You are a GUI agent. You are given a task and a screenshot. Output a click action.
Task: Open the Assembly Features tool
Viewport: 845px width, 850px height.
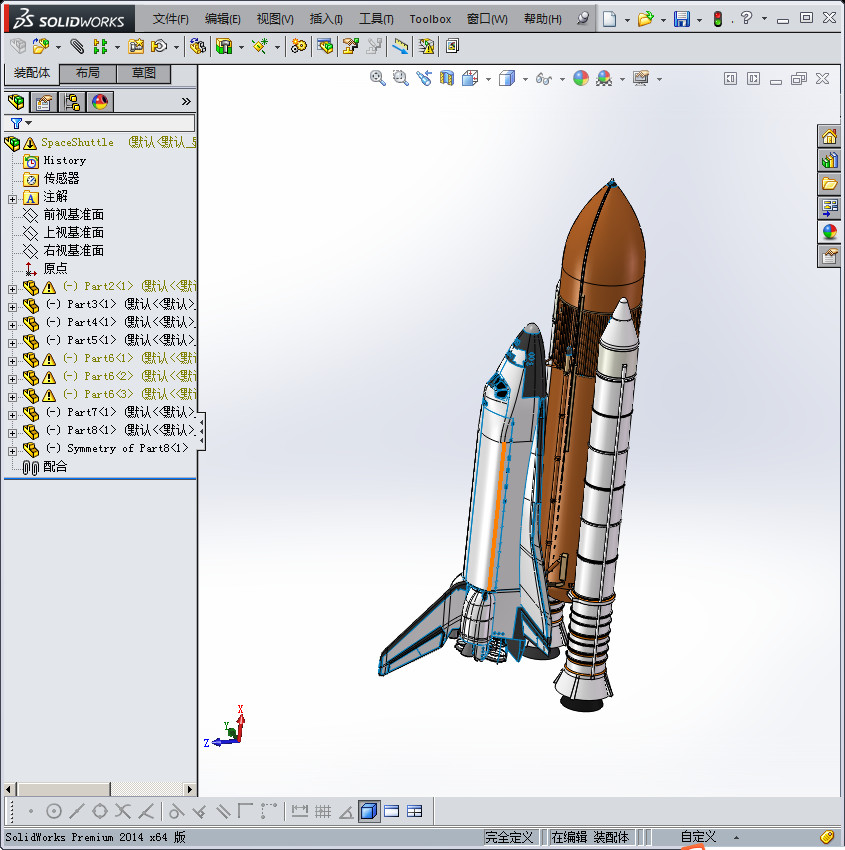coord(224,47)
